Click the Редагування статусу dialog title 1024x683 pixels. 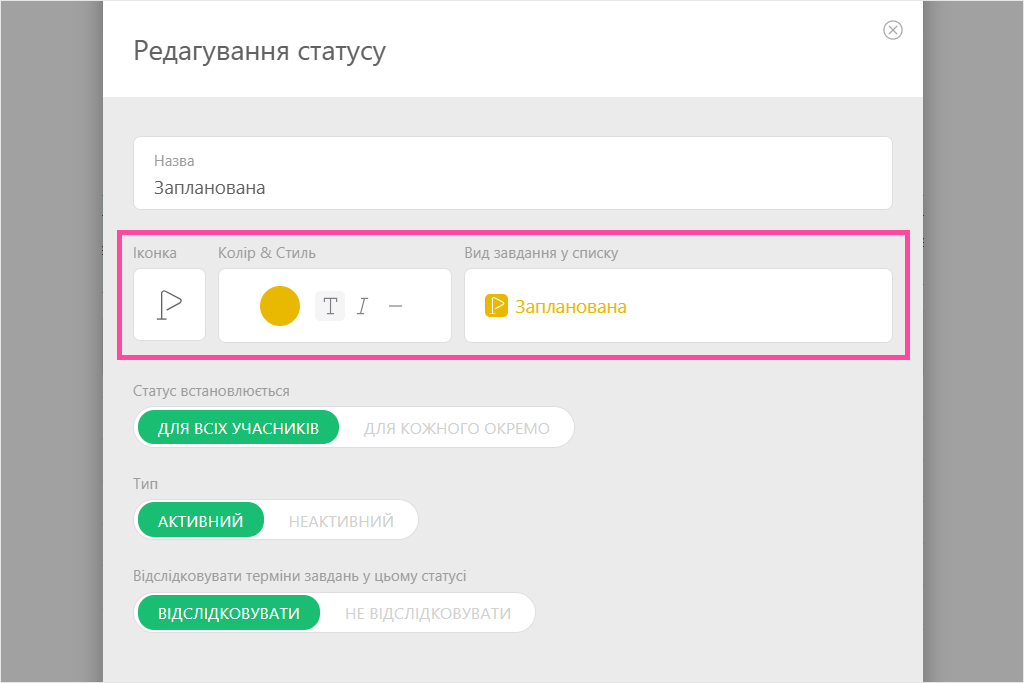[x=259, y=51]
